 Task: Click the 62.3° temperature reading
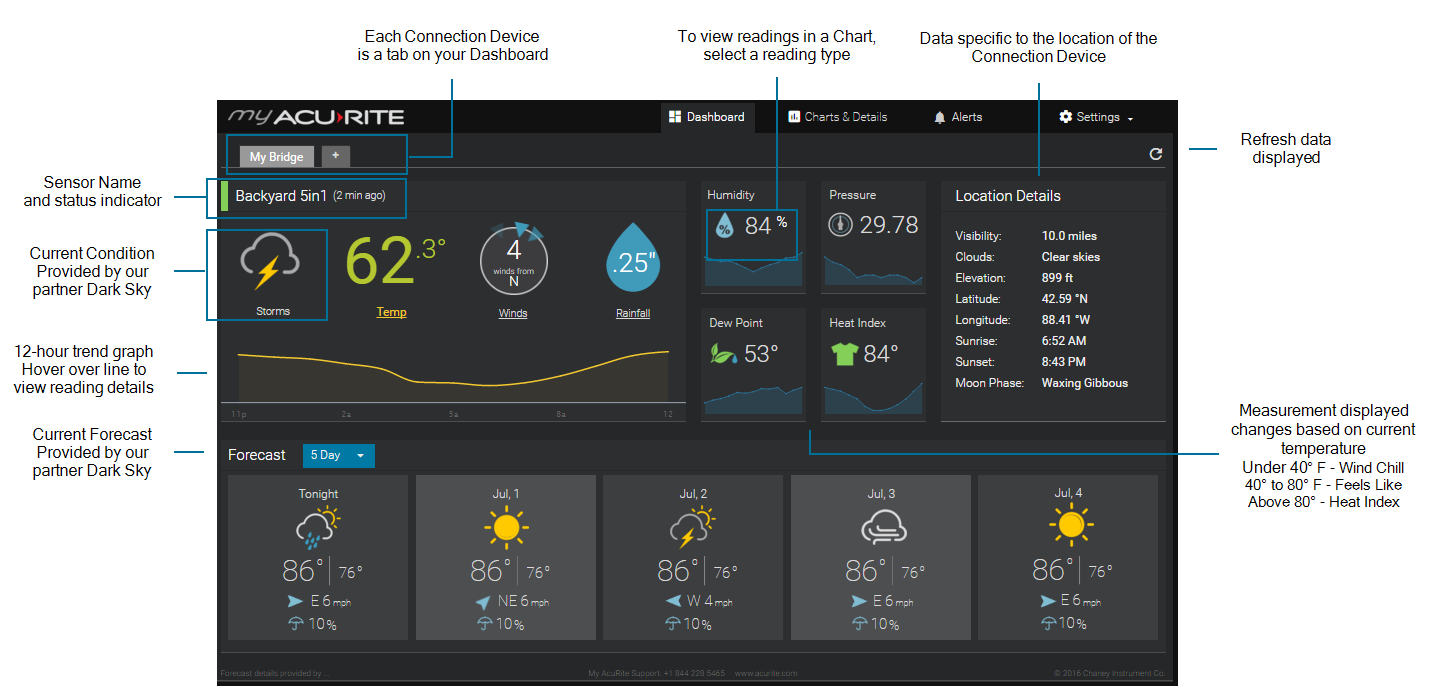395,261
